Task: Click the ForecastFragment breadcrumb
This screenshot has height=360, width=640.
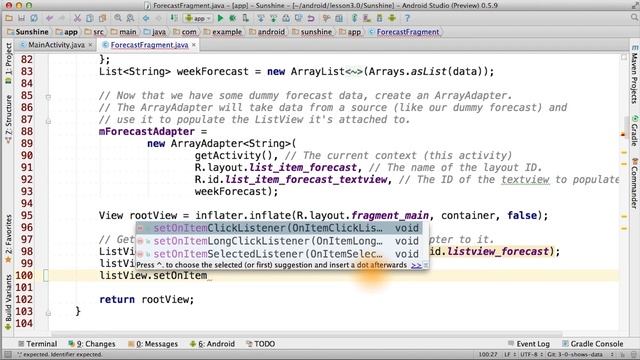Action: [404, 32]
